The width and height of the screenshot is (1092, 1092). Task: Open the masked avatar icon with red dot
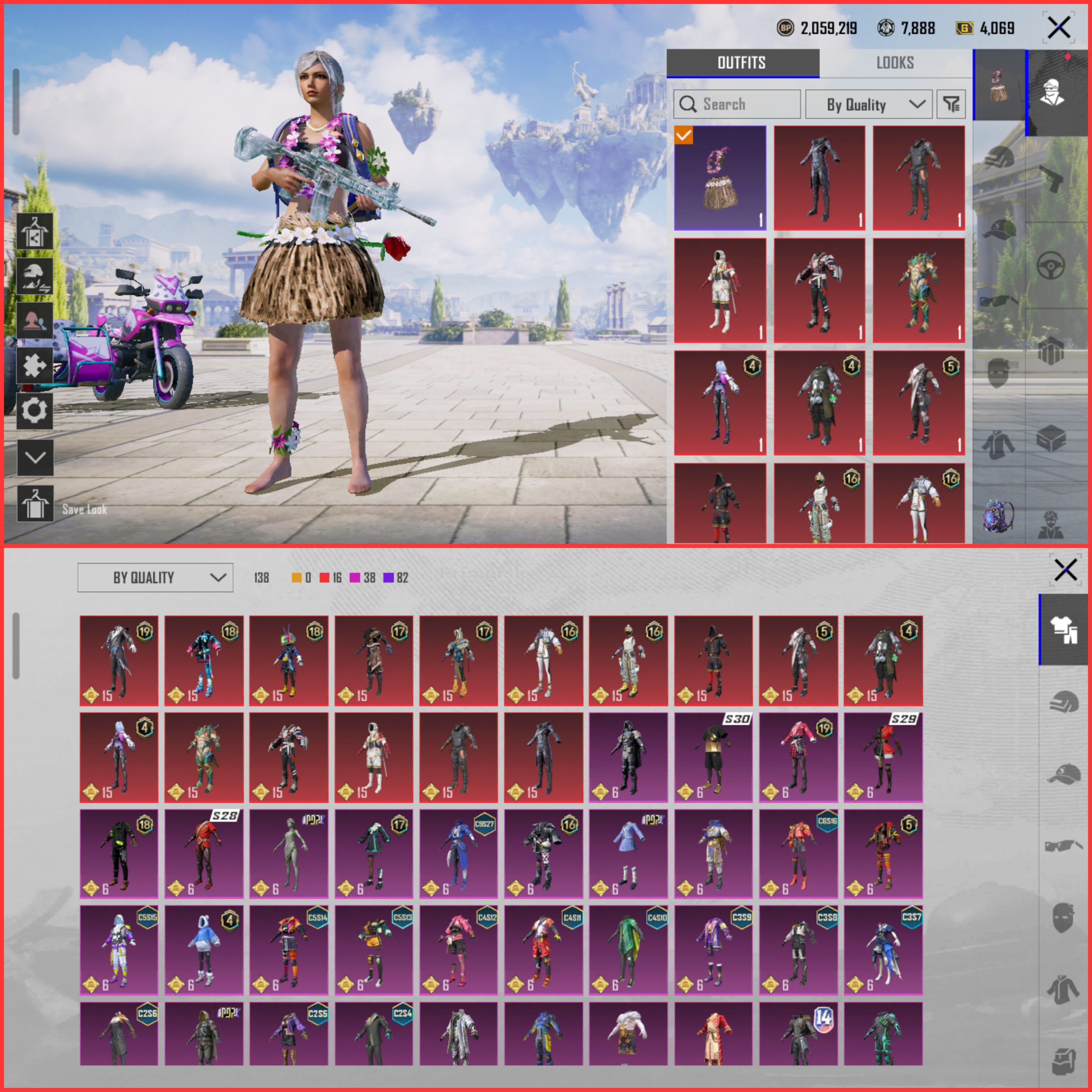(1053, 92)
